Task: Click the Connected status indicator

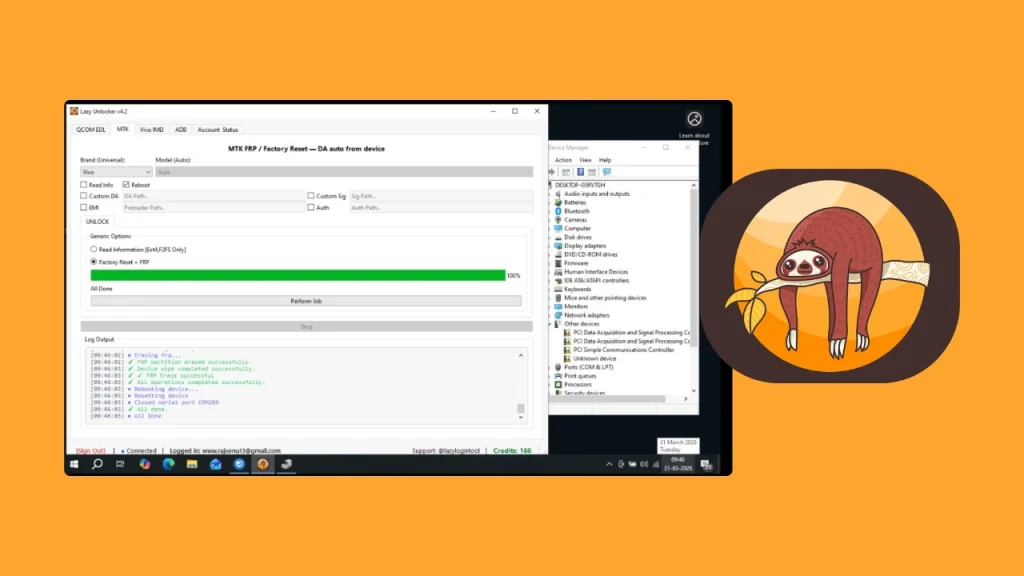Action: tap(138, 451)
